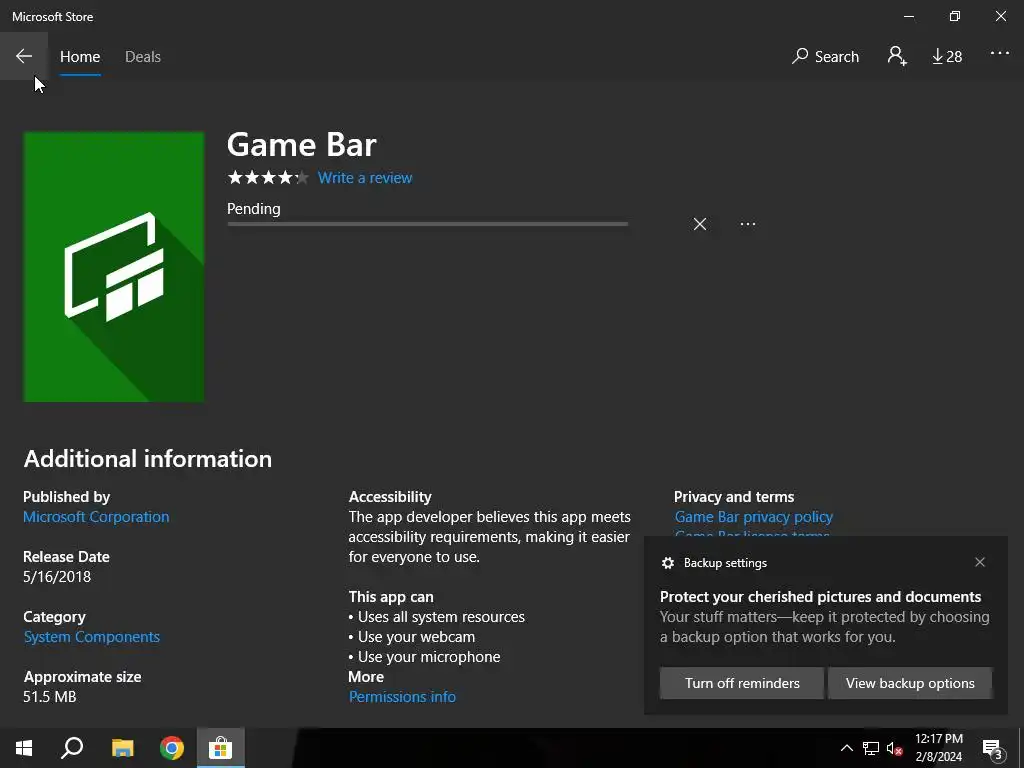Click Additional information heading
Screen dimensions: 1024x768
pyautogui.click(x=148, y=459)
